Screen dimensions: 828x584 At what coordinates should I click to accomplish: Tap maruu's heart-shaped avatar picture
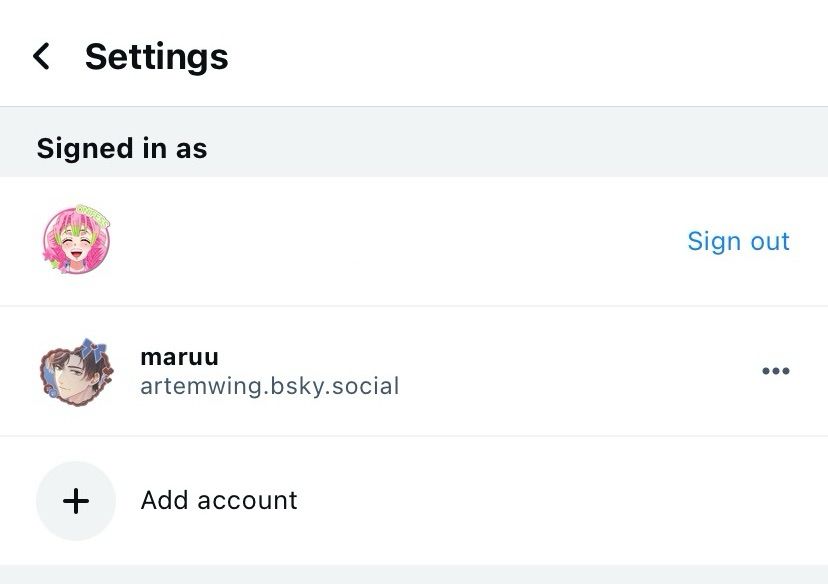click(75, 372)
